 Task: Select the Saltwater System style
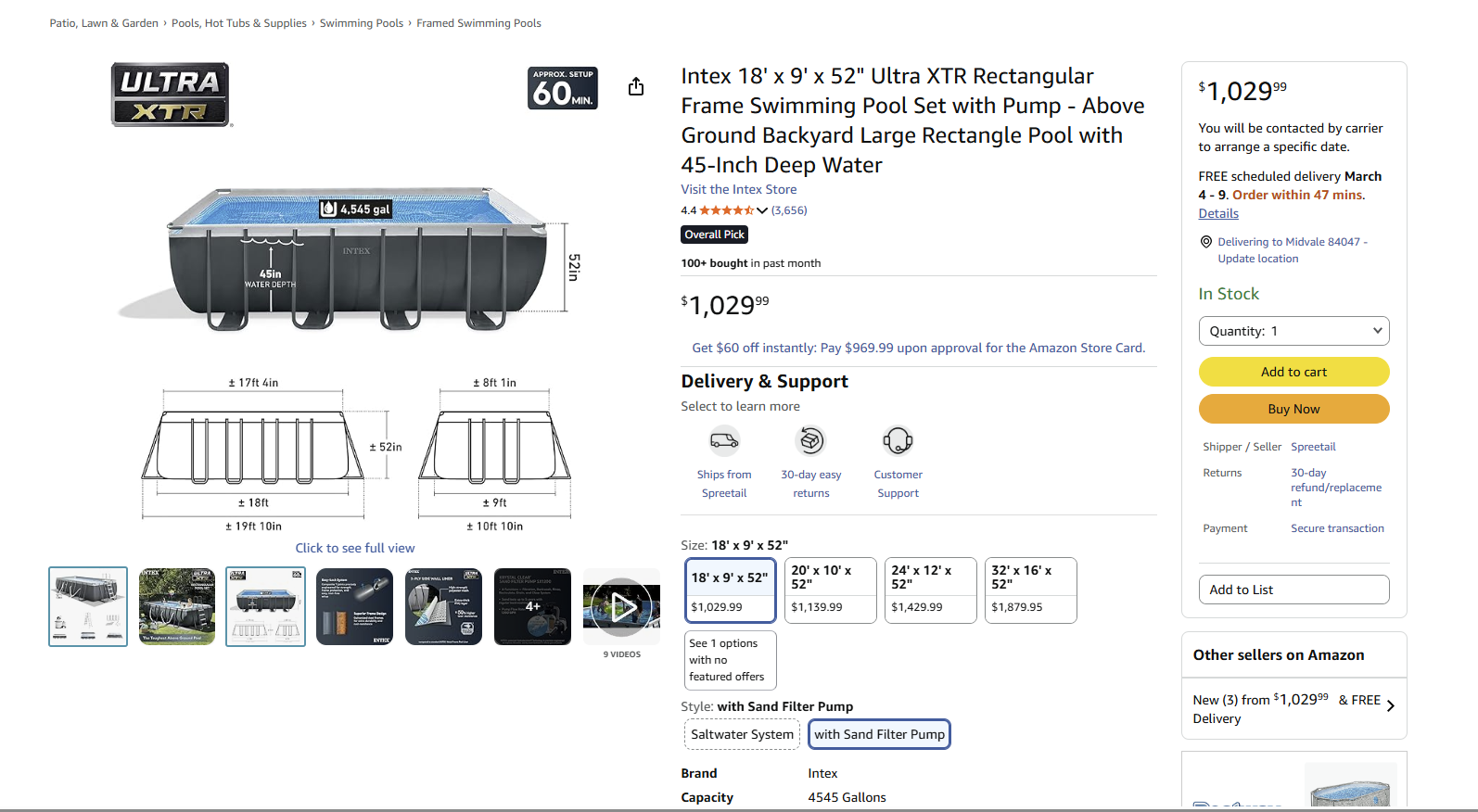pyautogui.click(x=742, y=734)
